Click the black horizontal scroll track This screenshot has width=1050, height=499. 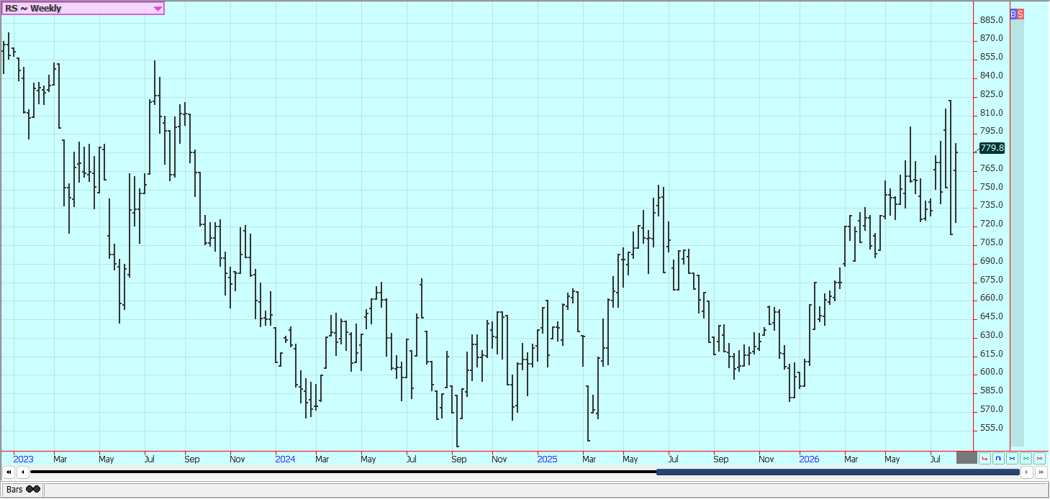click(x=343, y=472)
